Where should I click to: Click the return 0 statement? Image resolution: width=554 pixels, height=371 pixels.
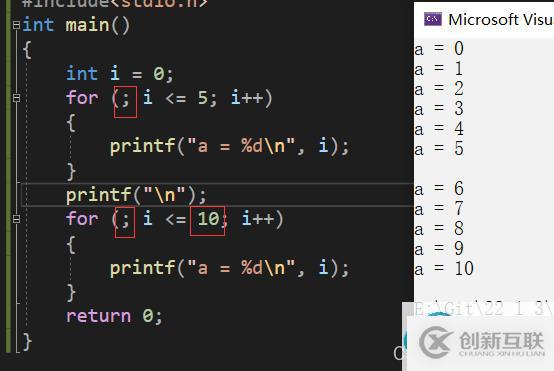point(114,316)
